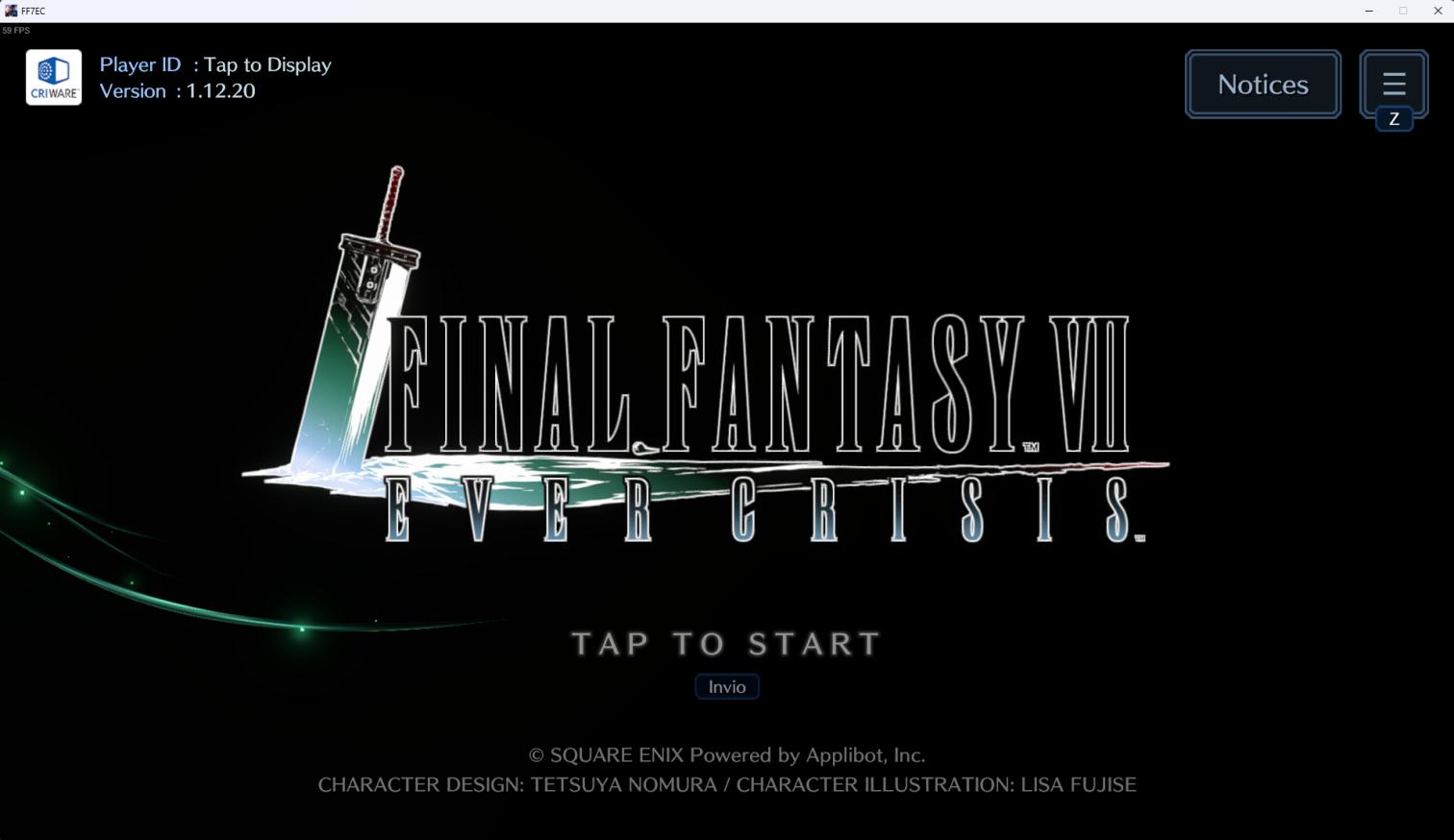Minimize the FF7EC window
The width and height of the screenshot is (1454, 840).
(1368, 11)
